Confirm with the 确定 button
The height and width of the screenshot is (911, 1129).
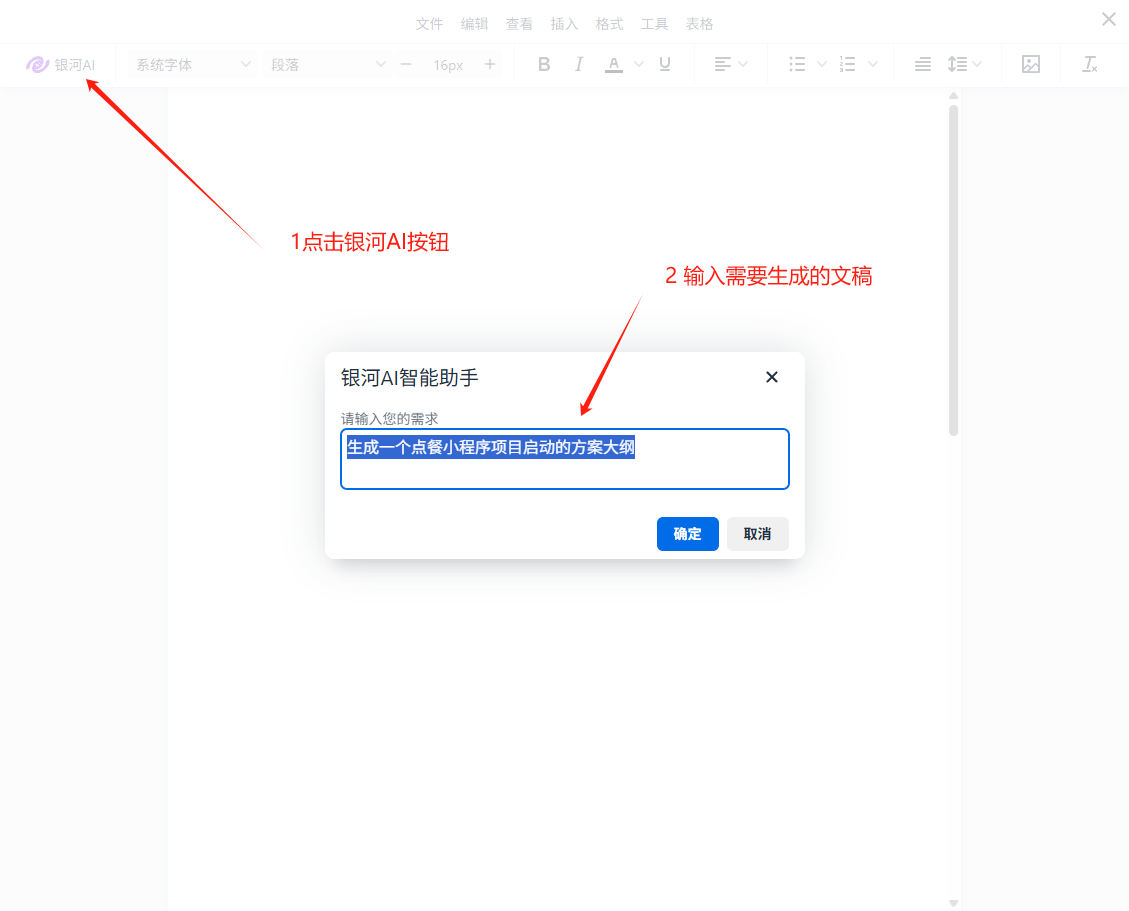point(688,534)
